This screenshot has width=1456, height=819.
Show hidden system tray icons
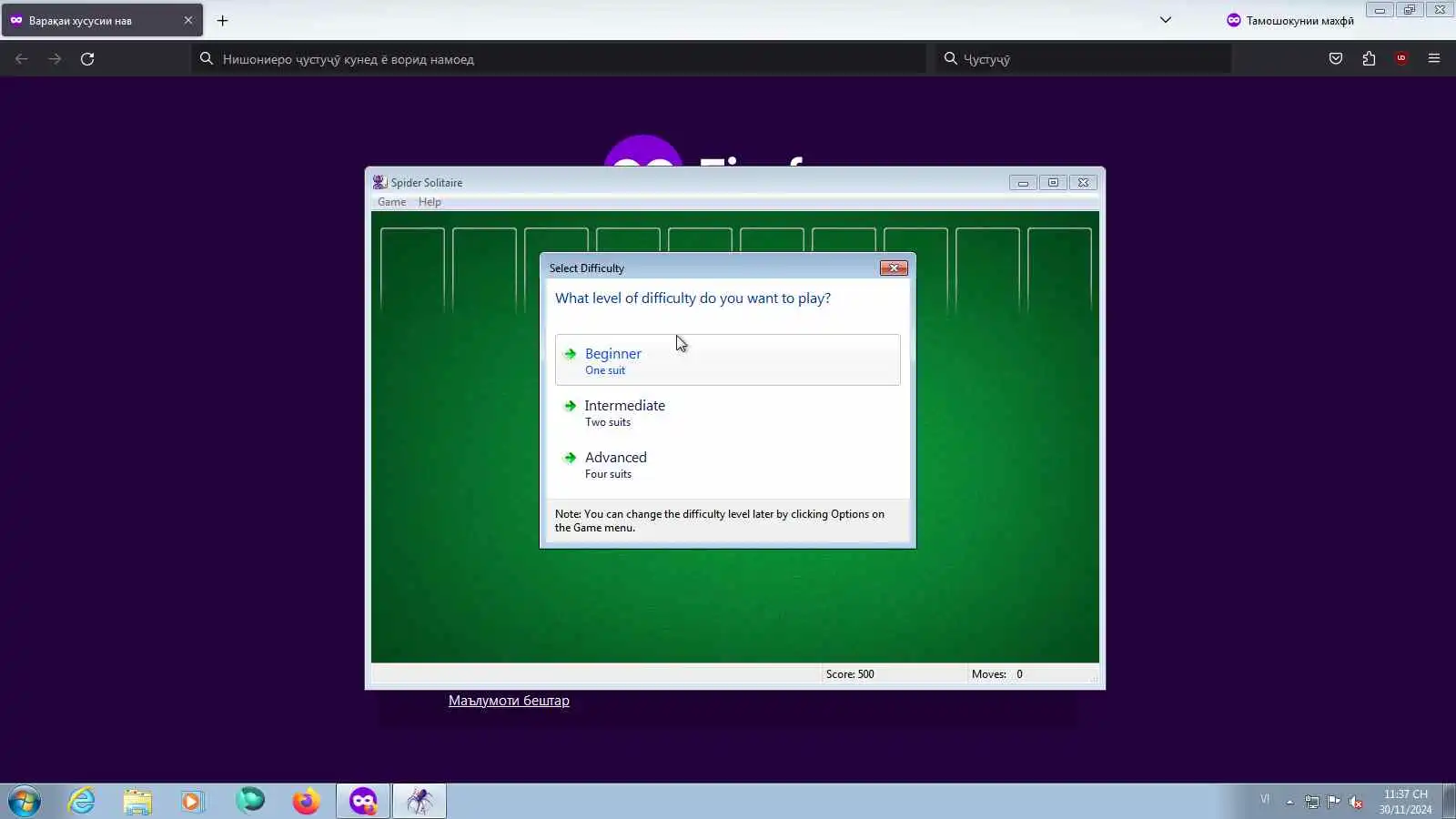(1289, 802)
